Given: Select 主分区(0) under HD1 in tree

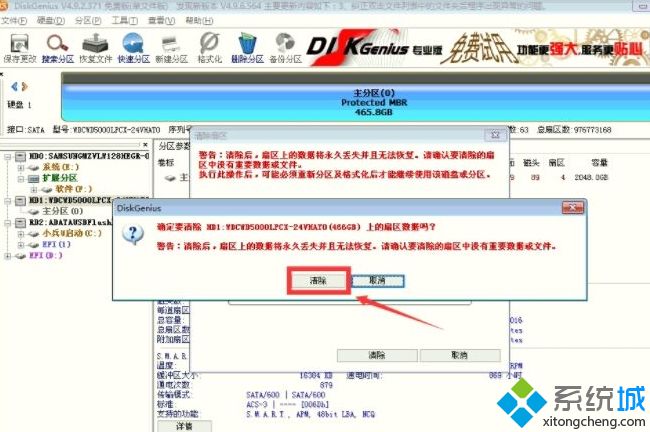Looking at the screenshot, I should click(63, 211).
